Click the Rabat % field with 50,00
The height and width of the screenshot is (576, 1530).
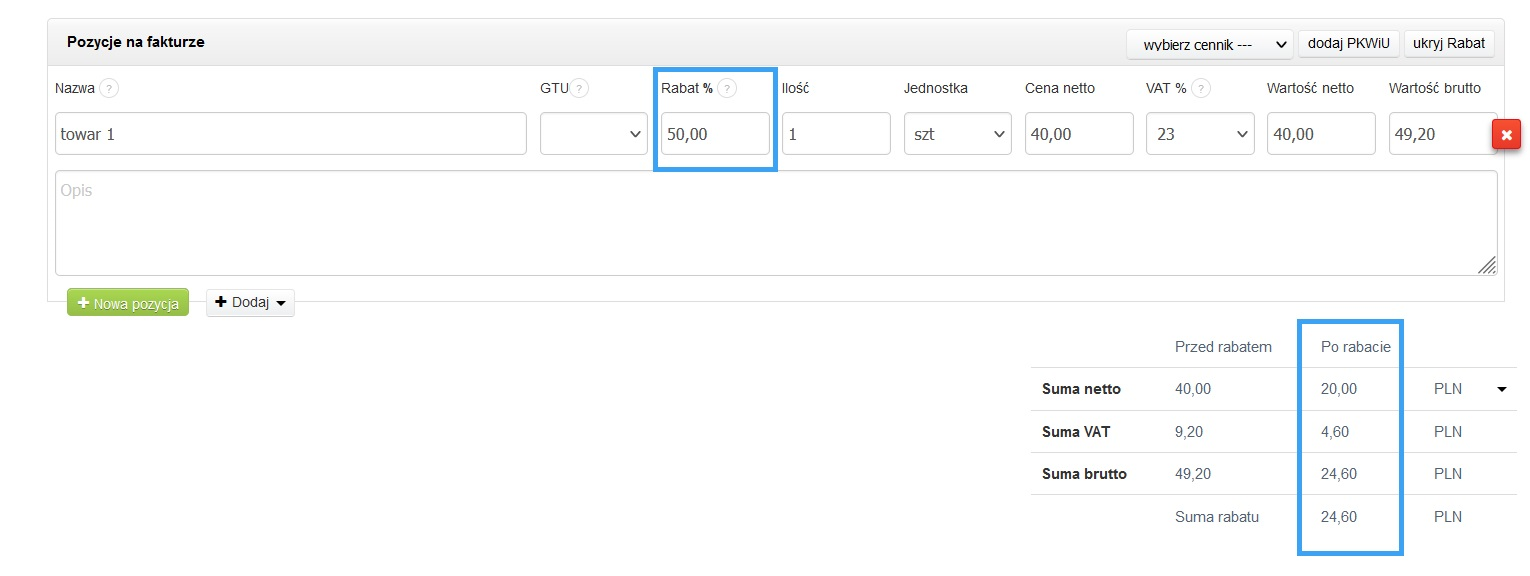point(715,134)
